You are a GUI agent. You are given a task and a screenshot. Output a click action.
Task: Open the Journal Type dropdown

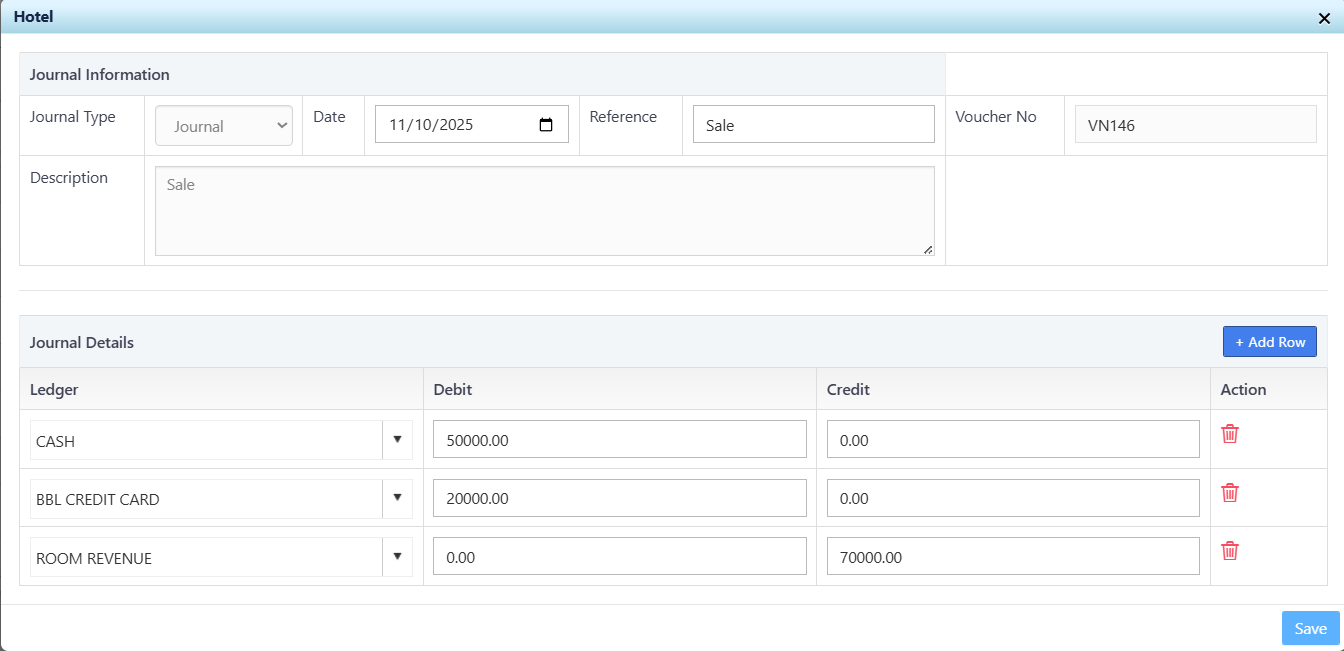point(224,126)
